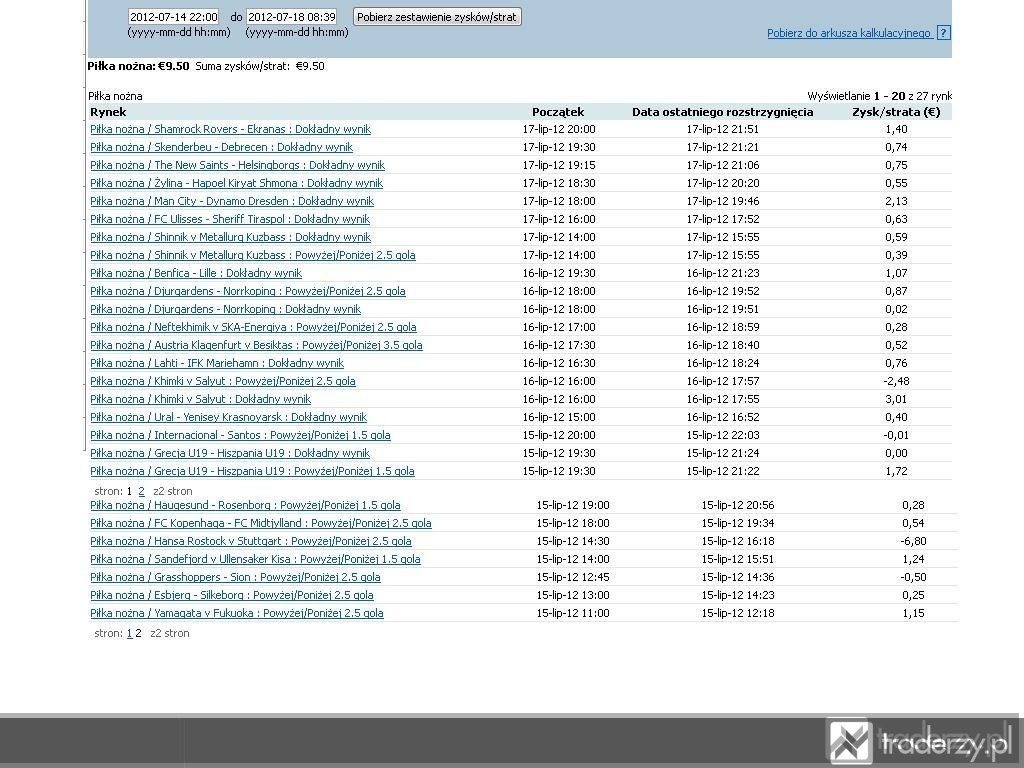Open Neftekhimik v SKA-Energiya link
This screenshot has height=768, width=1024.
point(253,327)
